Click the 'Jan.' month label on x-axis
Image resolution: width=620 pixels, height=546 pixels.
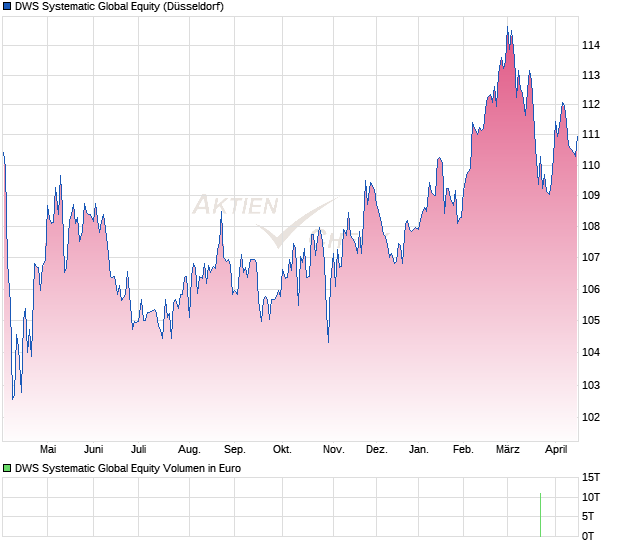(x=419, y=450)
